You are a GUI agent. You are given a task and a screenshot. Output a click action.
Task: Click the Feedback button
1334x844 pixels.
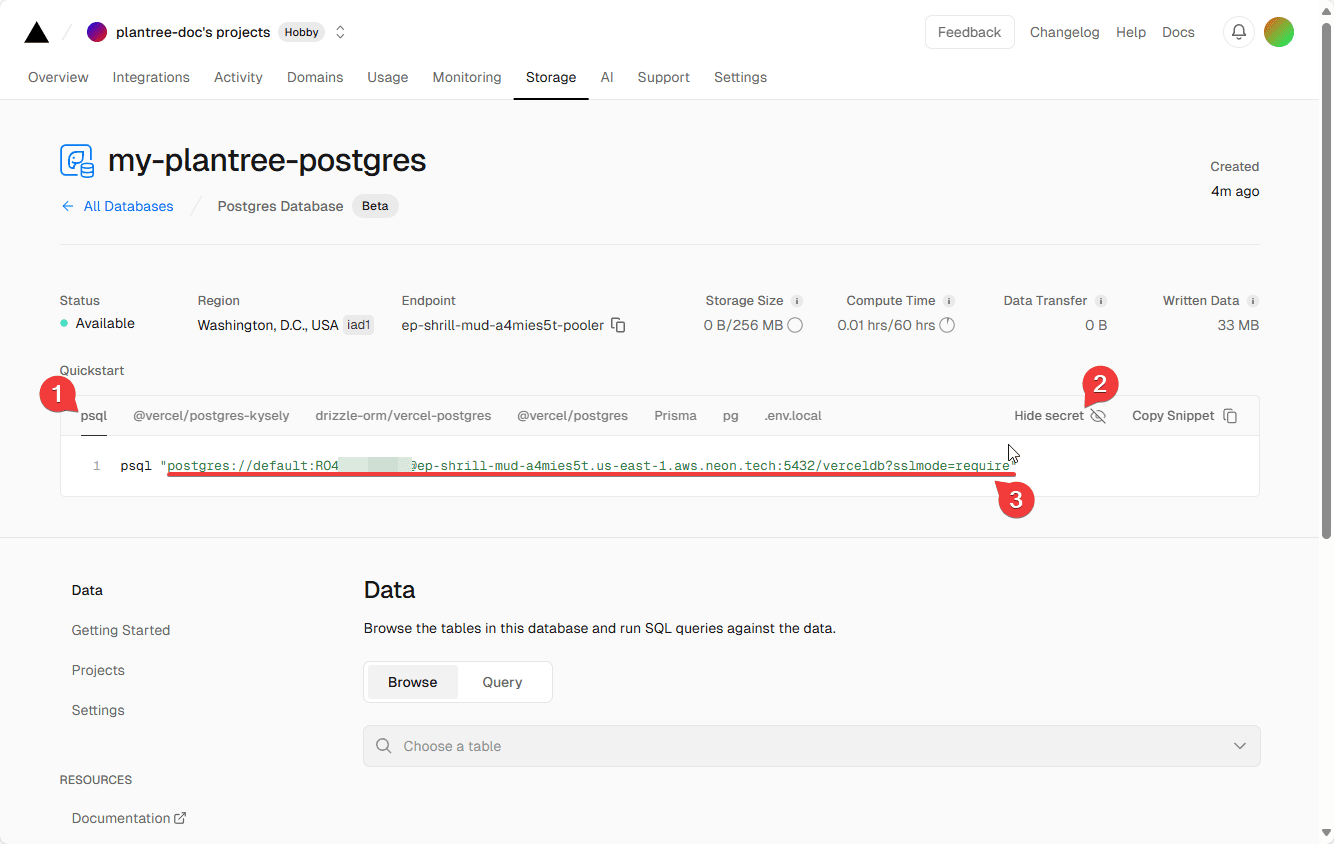[969, 32]
